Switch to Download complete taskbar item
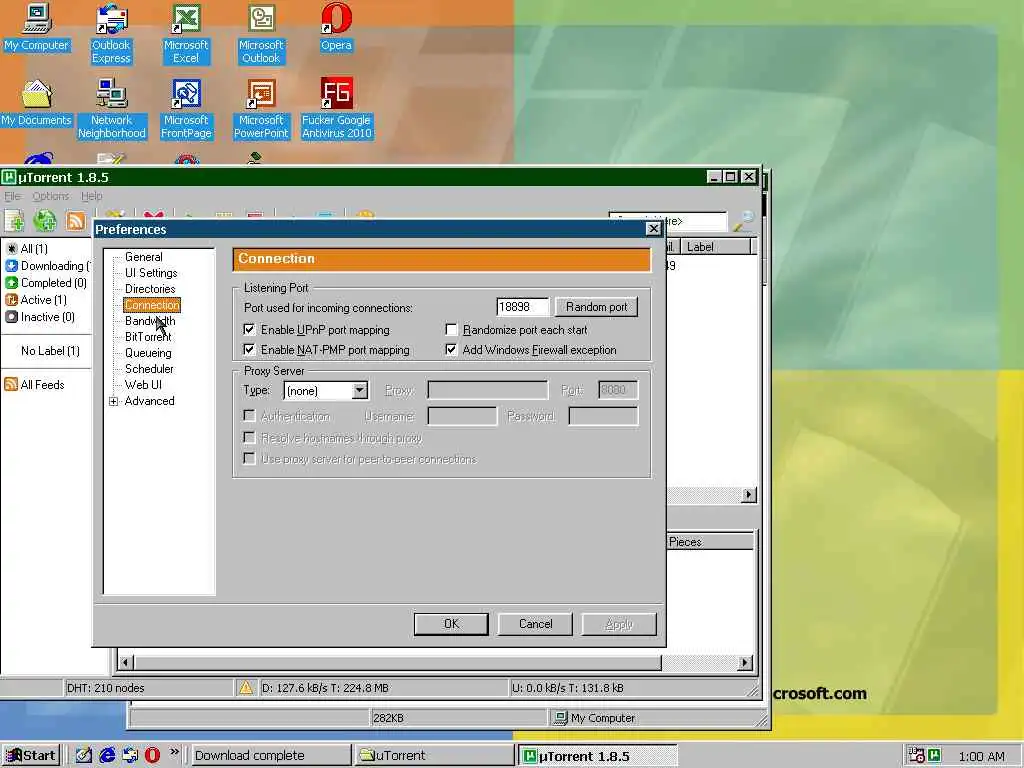 [x=270, y=756]
